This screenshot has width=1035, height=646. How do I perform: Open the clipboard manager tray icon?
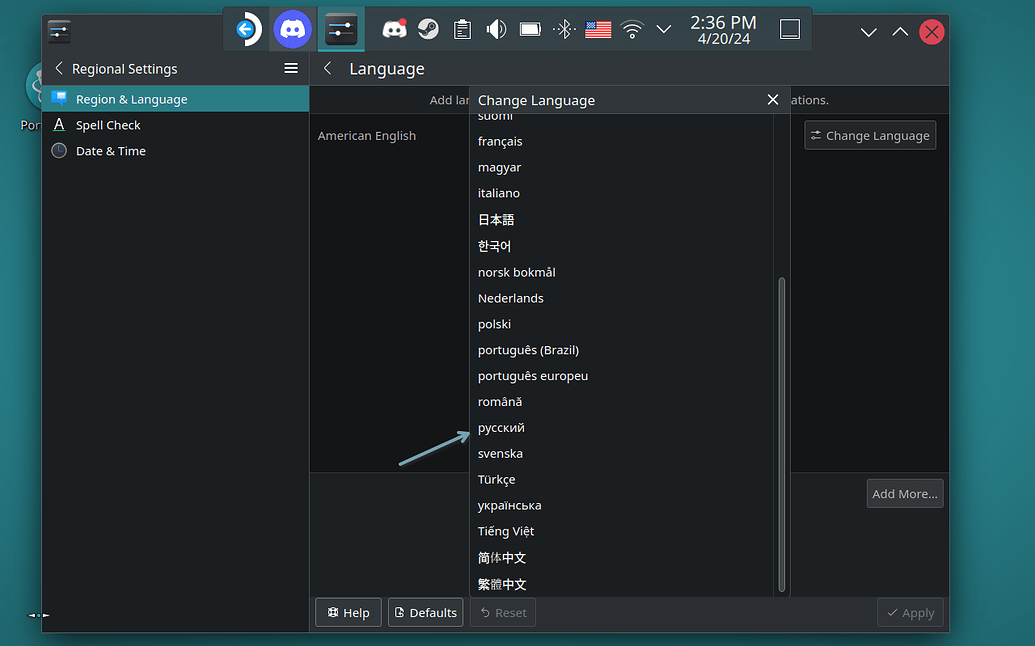click(462, 29)
